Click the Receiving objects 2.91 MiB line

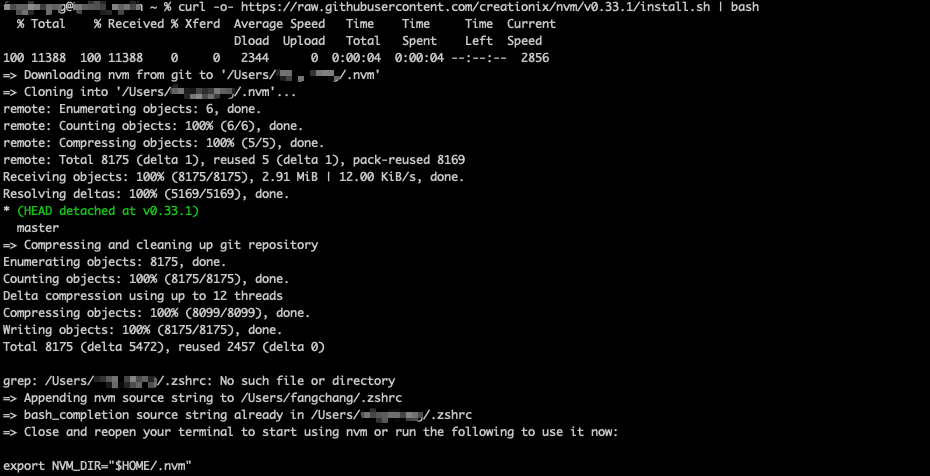coord(234,177)
